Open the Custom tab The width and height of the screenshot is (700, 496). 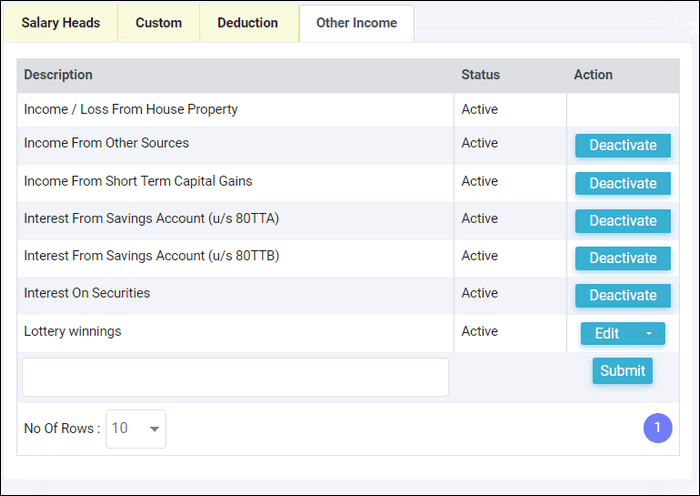[159, 23]
